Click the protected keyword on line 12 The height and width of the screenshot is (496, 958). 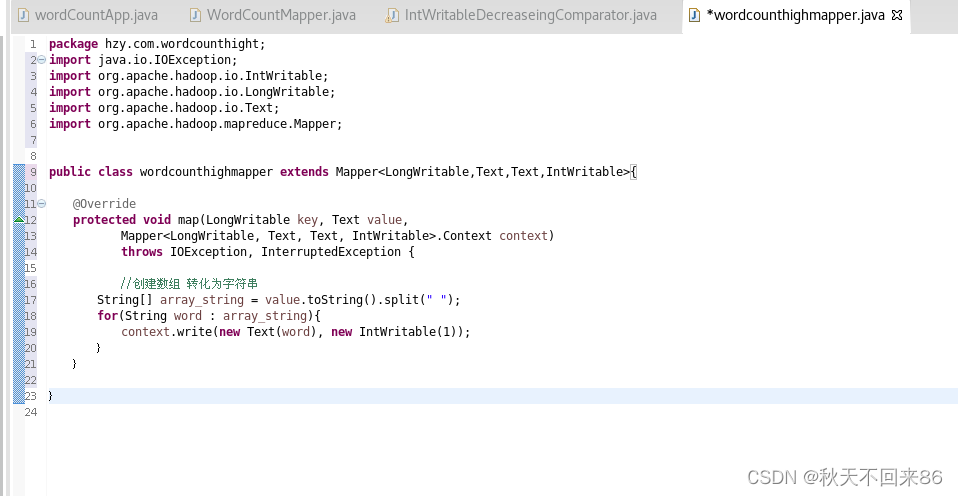pyautogui.click(x=104, y=220)
